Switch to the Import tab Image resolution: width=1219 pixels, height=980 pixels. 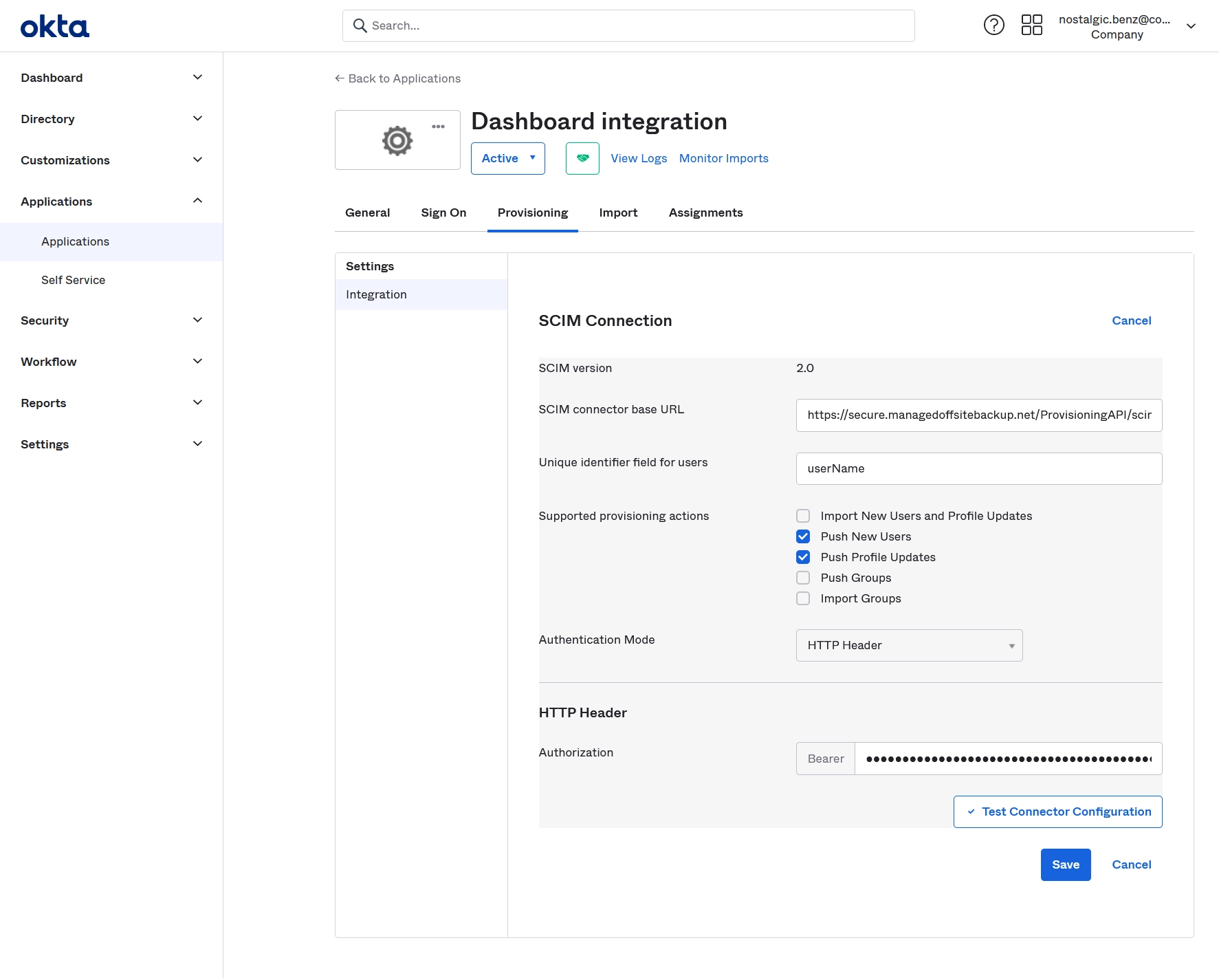tap(618, 213)
